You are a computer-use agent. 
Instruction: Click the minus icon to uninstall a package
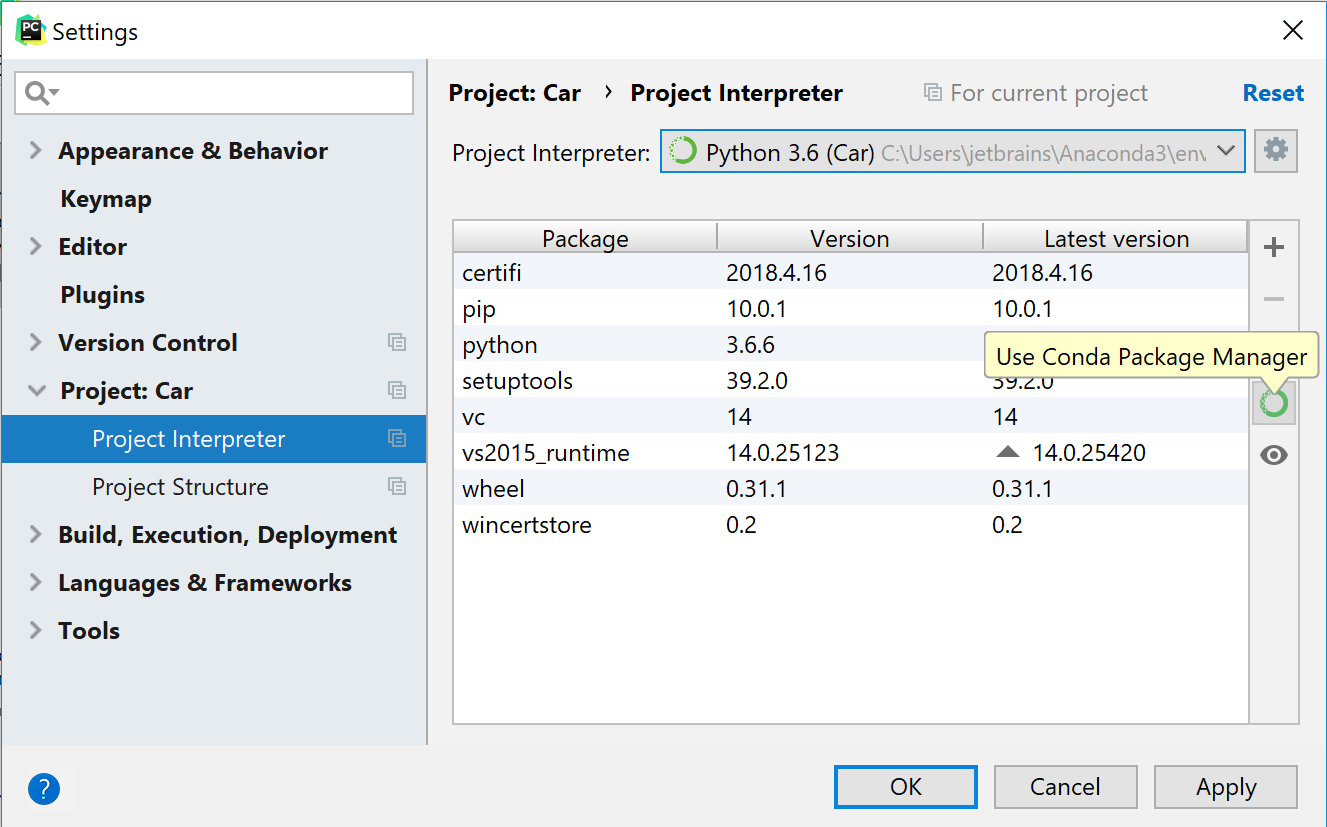pos(1274,299)
